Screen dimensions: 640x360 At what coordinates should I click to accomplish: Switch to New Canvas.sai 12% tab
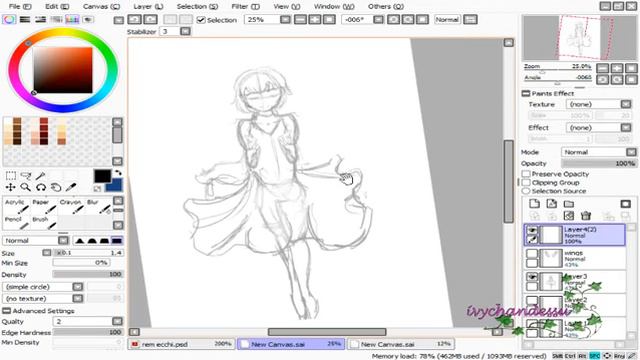click(x=401, y=344)
